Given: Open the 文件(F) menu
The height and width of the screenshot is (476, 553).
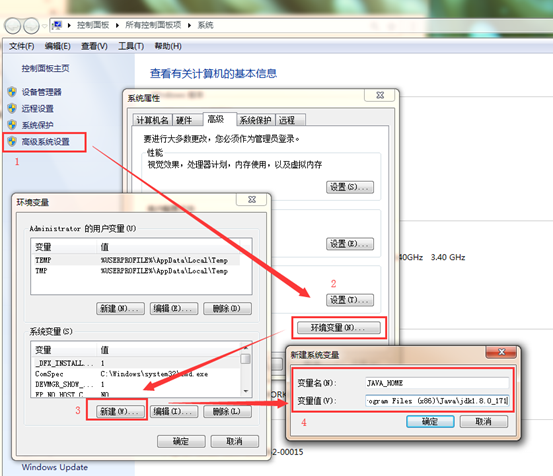Looking at the screenshot, I should 22,46.
